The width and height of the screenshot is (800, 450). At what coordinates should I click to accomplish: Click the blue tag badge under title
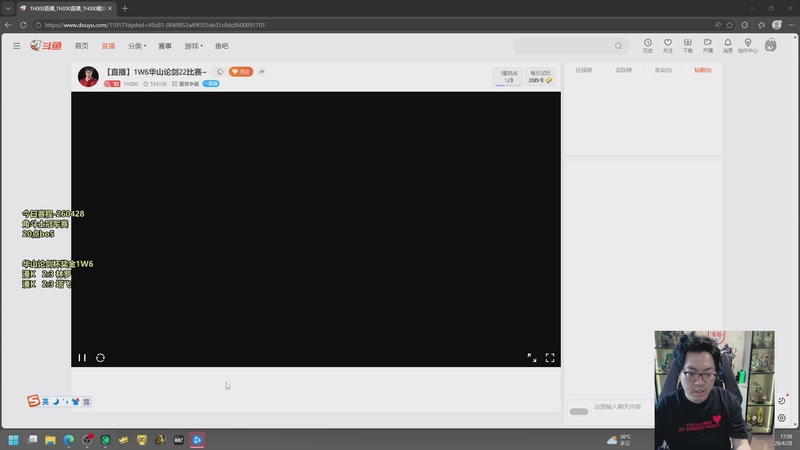point(211,84)
